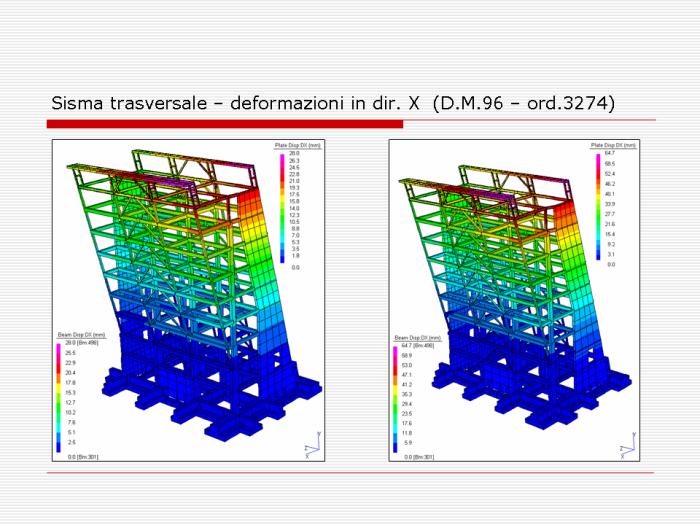Click the 'Plate Disp DX (mm)' label in left image
This screenshot has height=525, width=700.
297,145
